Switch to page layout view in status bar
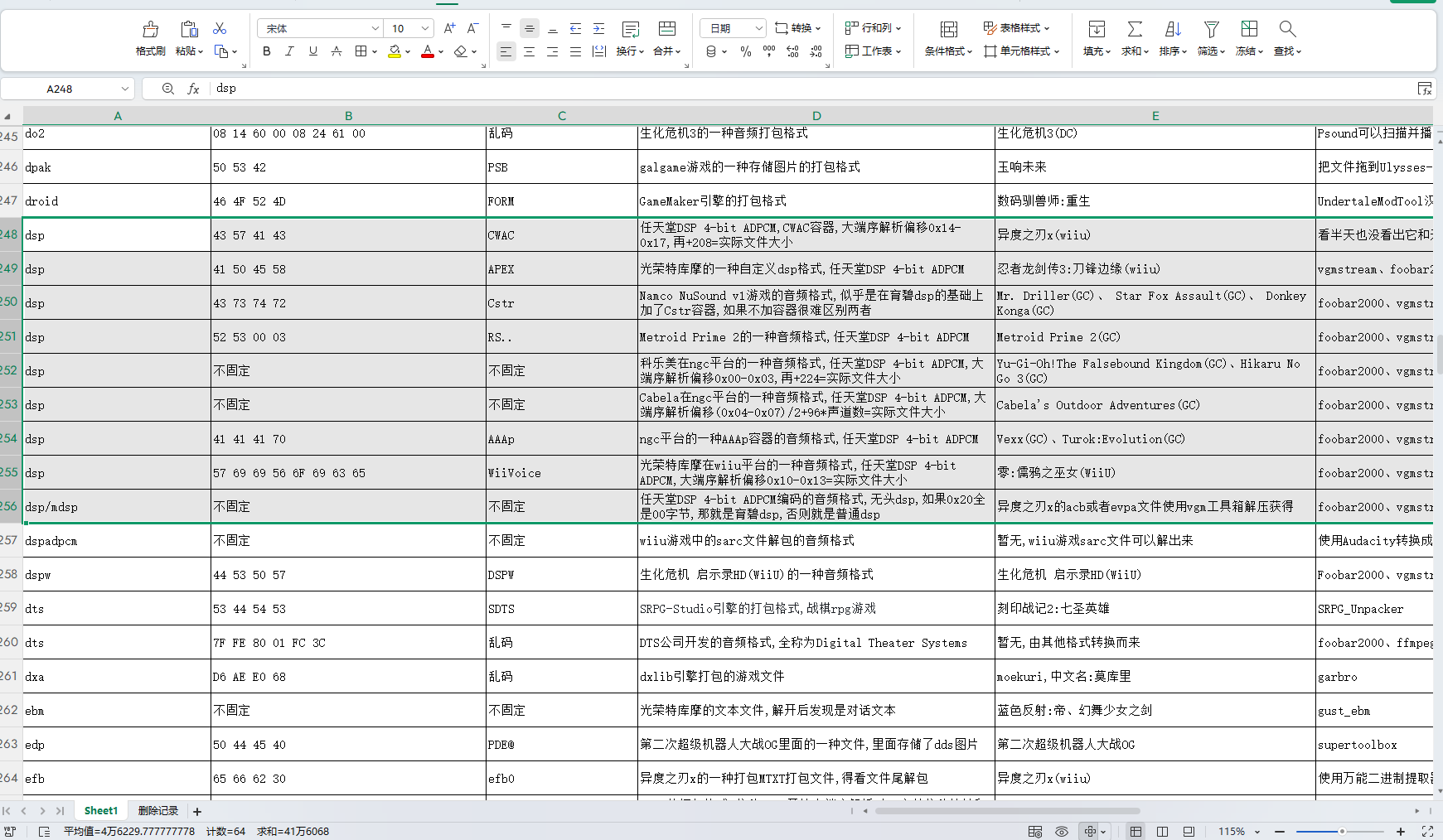The width and height of the screenshot is (1443, 840). pos(1163,832)
